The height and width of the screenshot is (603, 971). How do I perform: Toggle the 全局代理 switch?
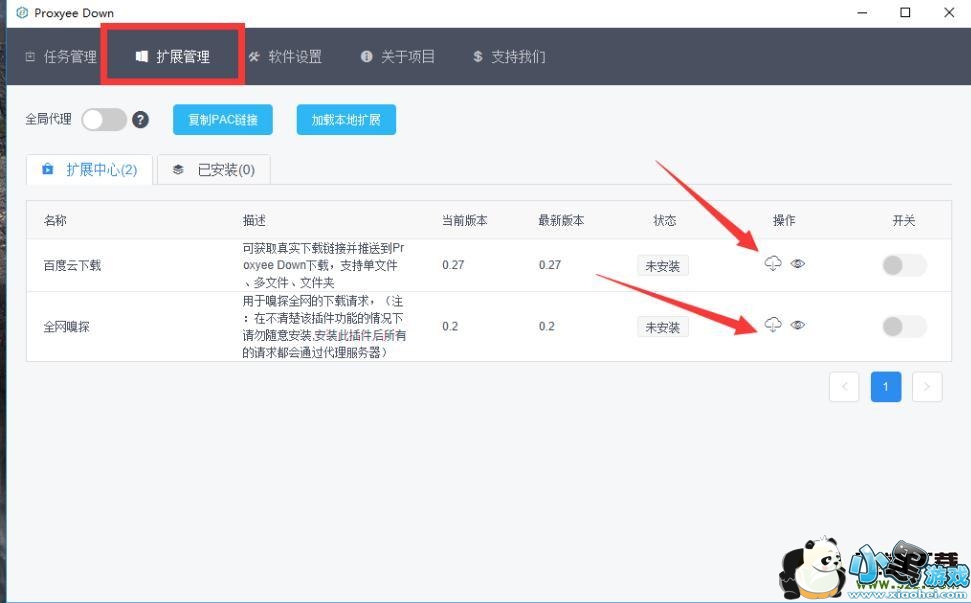[x=104, y=119]
